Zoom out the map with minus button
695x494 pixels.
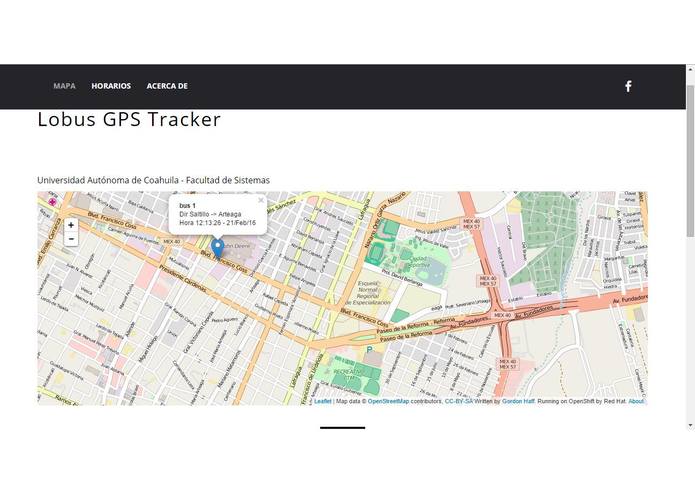click(71, 239)
